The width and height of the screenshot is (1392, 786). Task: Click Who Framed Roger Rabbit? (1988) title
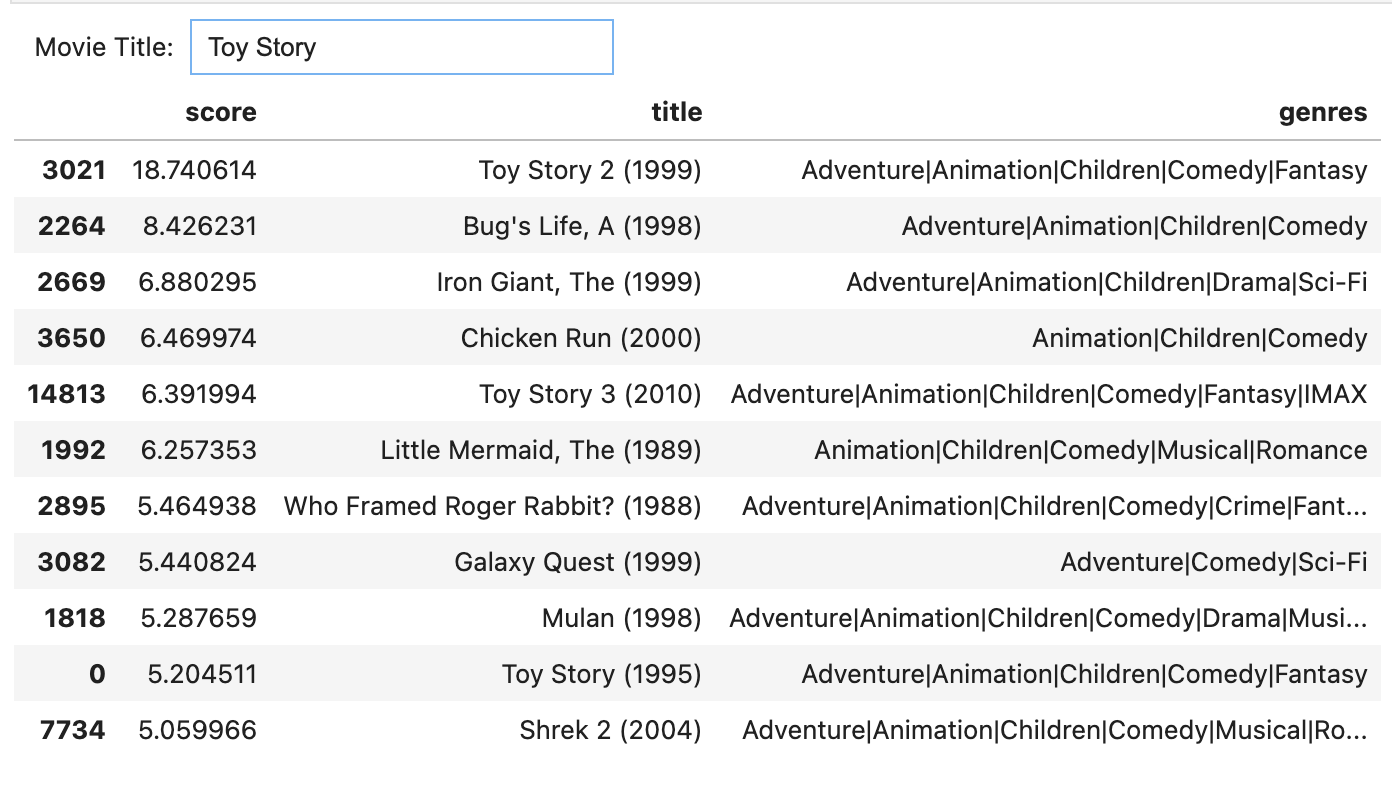click(x=493, y=506)
